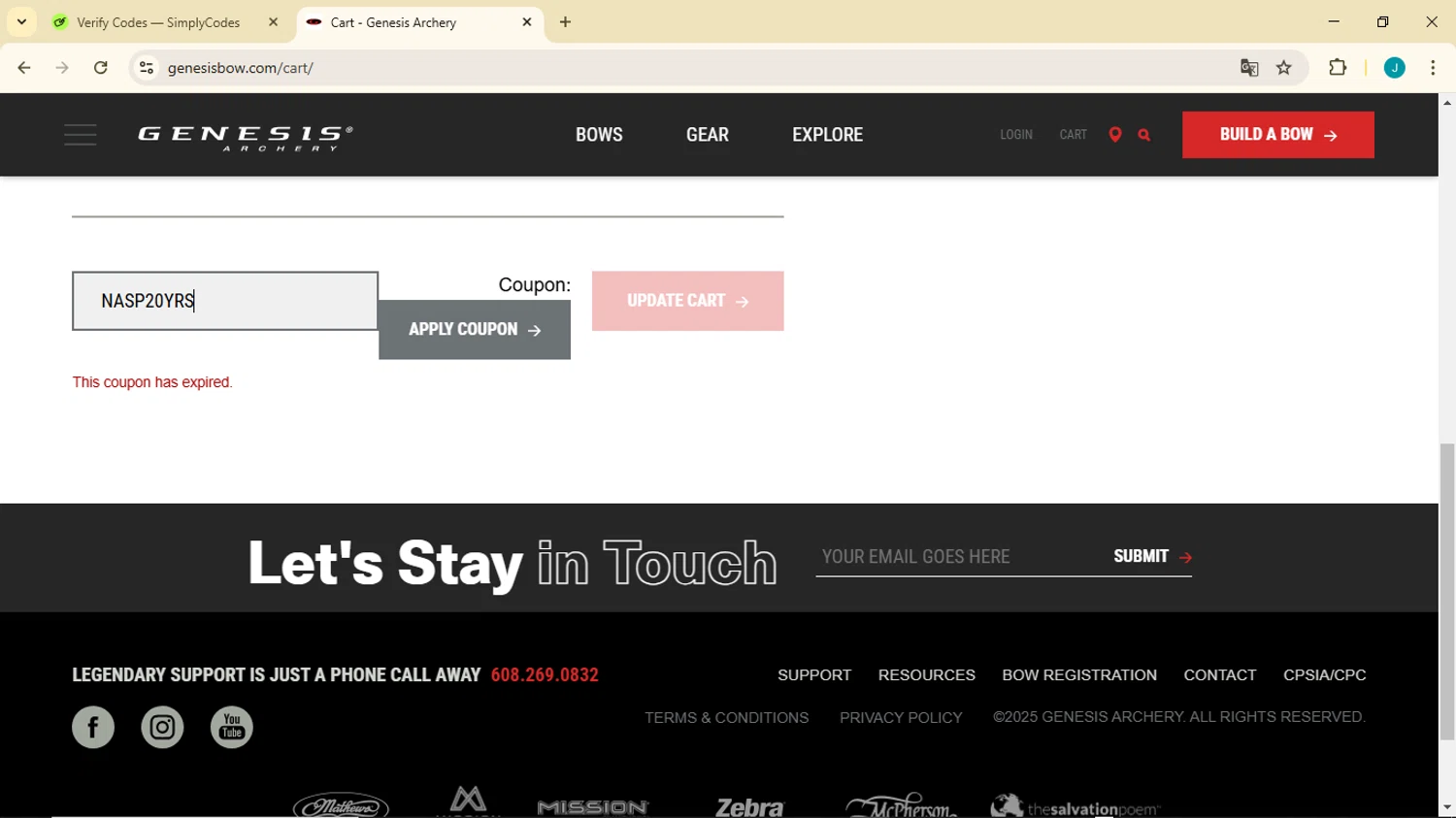Open Google Translate icon in address bar

(1249, 68)
